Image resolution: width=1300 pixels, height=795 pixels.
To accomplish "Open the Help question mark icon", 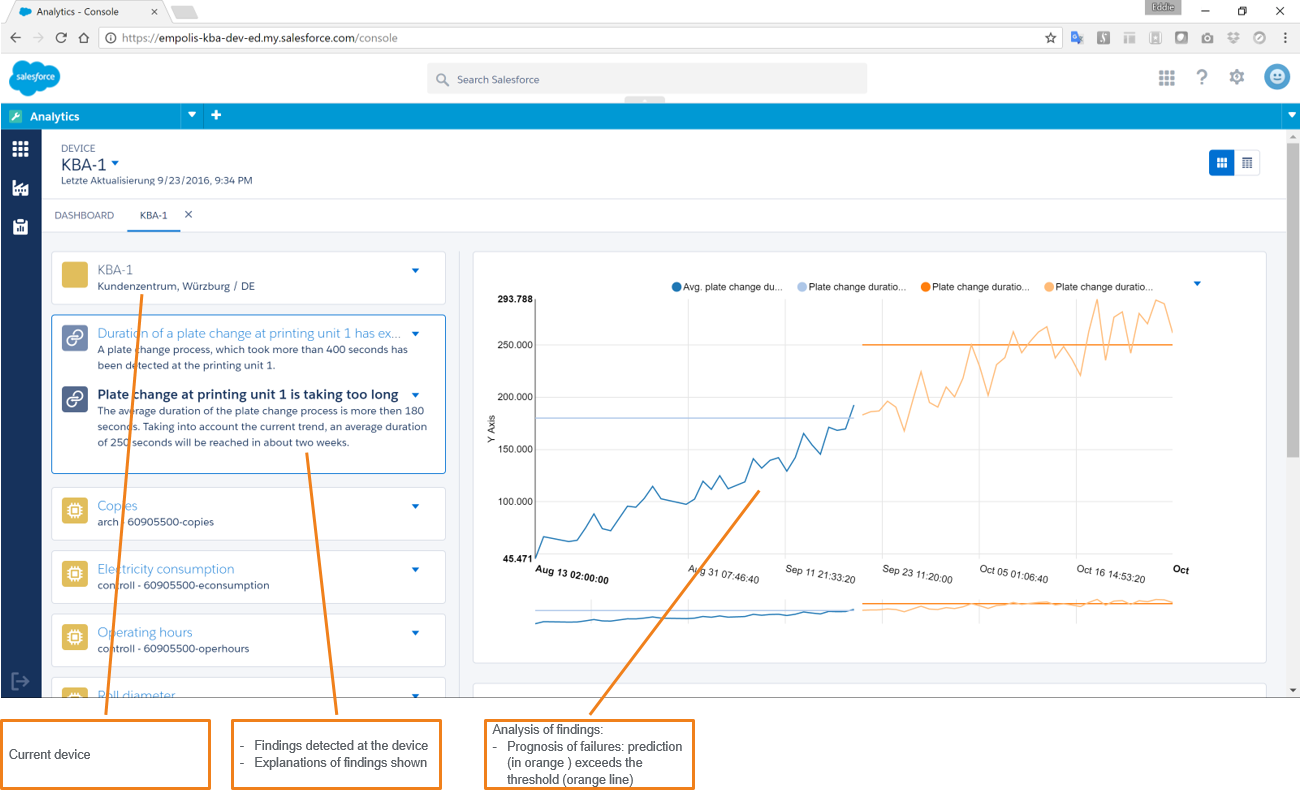I will click(x=1201, y=76).
